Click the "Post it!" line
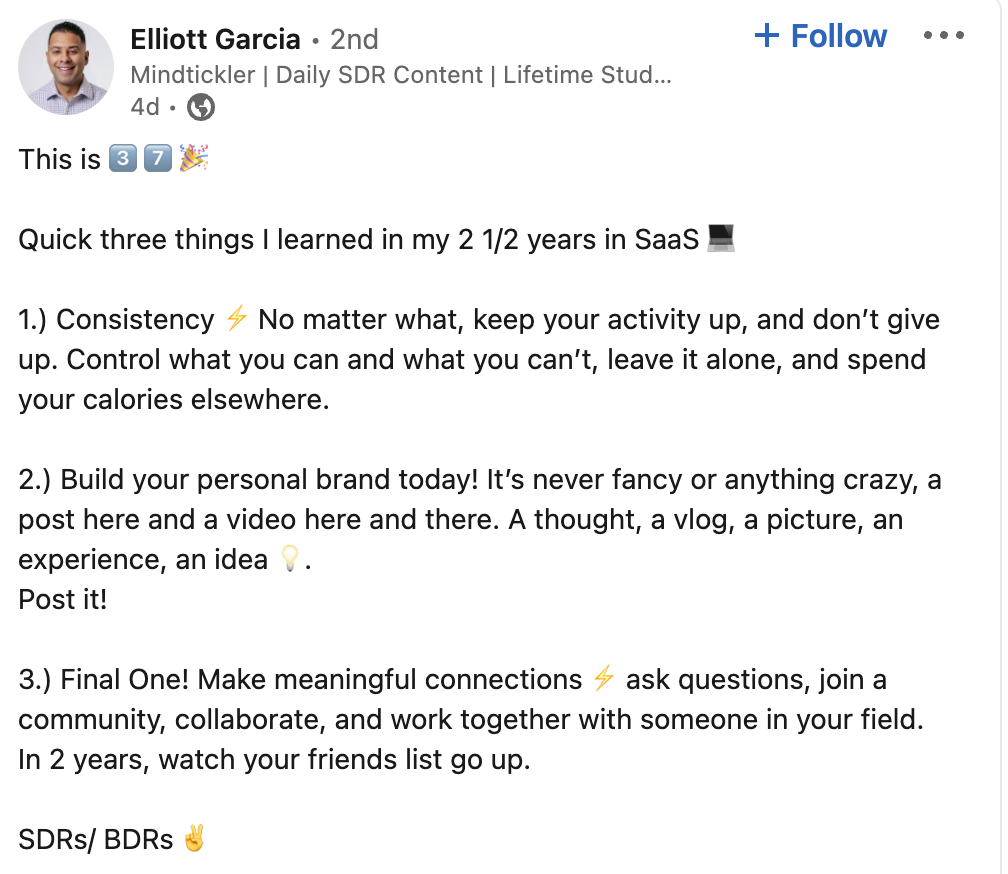The image size is (1008, 874). (x=62, y=599)
